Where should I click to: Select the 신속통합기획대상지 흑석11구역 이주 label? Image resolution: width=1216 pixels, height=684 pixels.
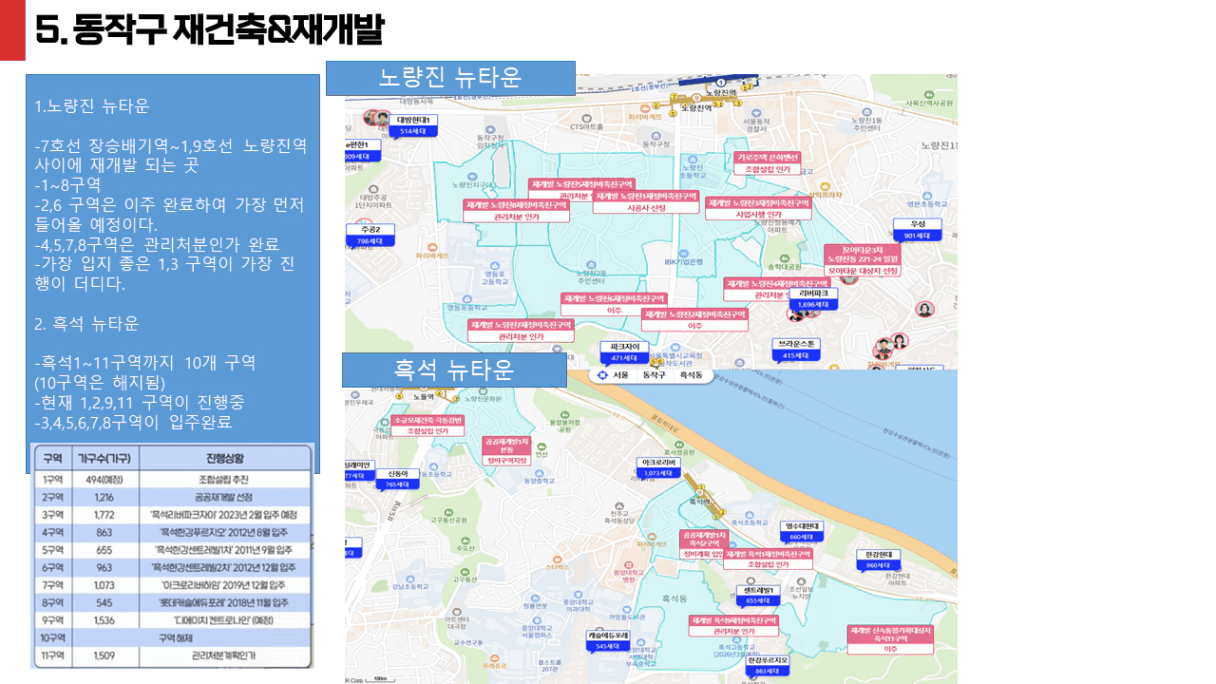(x=890, y=640)
